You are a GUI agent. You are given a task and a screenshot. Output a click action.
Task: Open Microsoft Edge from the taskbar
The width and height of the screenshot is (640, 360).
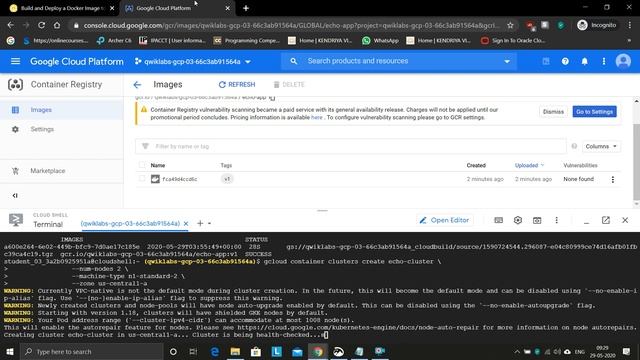tap(215, 351)
